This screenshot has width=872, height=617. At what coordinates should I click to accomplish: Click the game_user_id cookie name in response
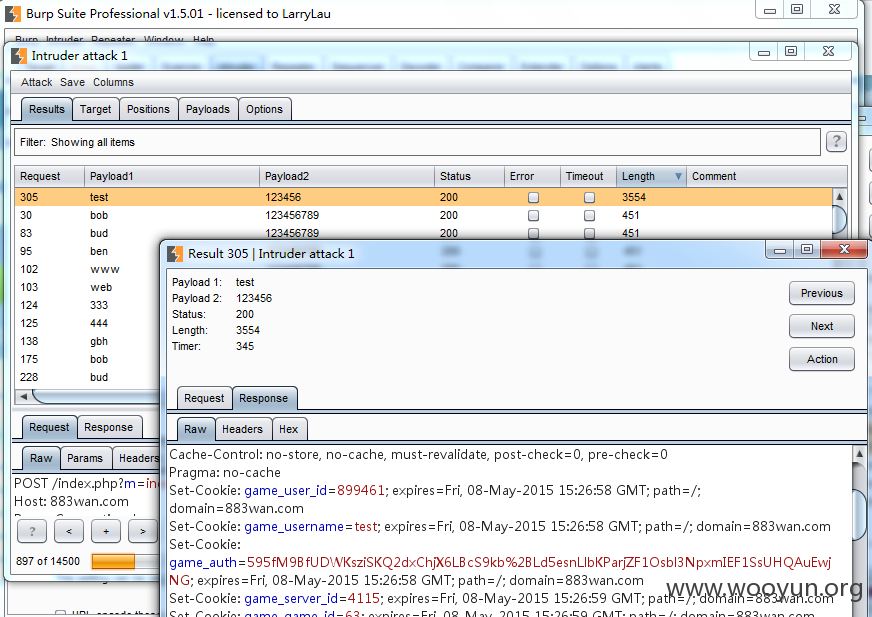point(285,491)
